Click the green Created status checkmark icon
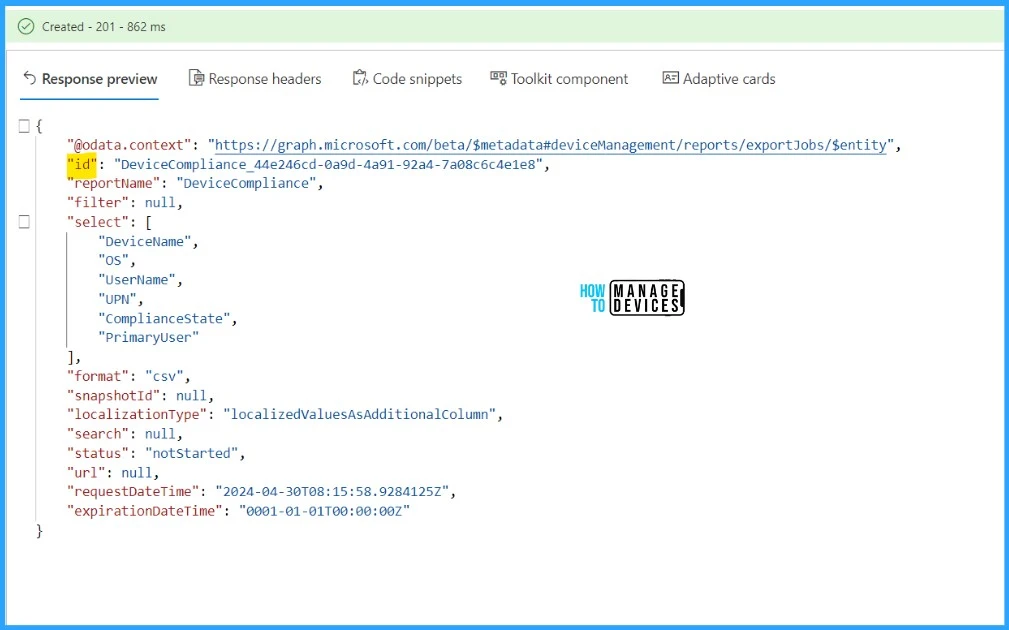Viewport: 1009px width, 630px height. coord(26,26)
